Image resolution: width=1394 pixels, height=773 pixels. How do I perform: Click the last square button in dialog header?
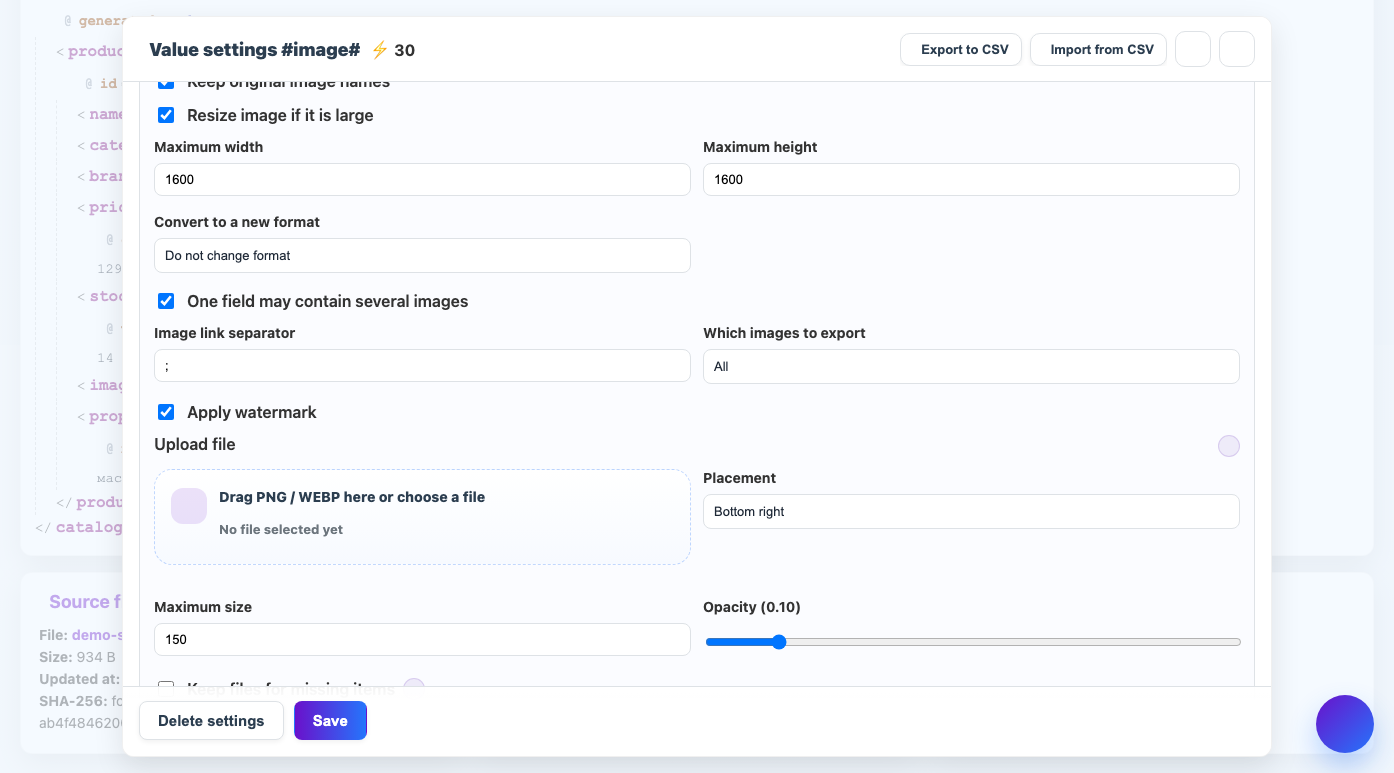[1237, 49]
